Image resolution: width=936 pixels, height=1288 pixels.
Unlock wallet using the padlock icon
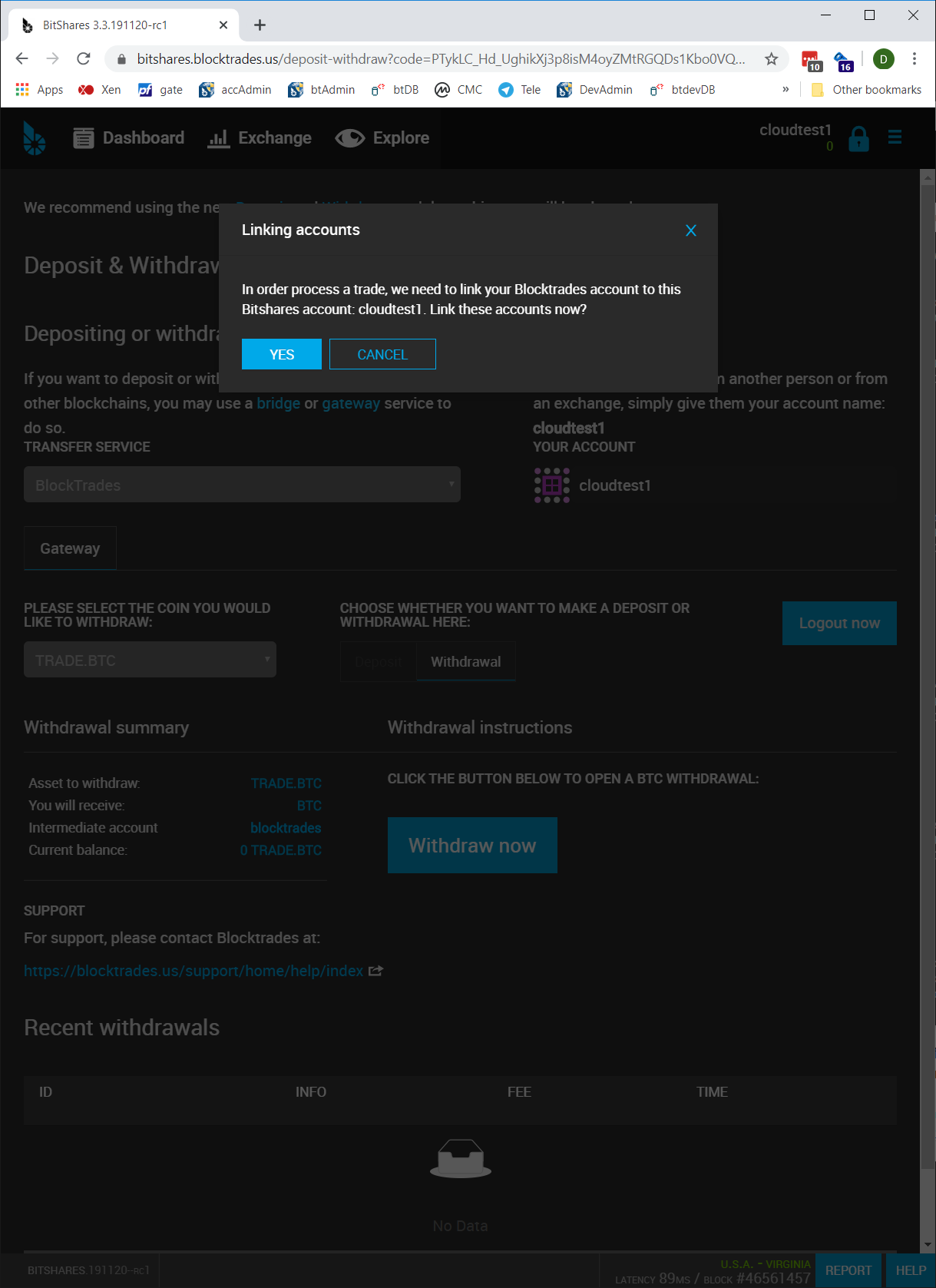click(x=859, y=139)
